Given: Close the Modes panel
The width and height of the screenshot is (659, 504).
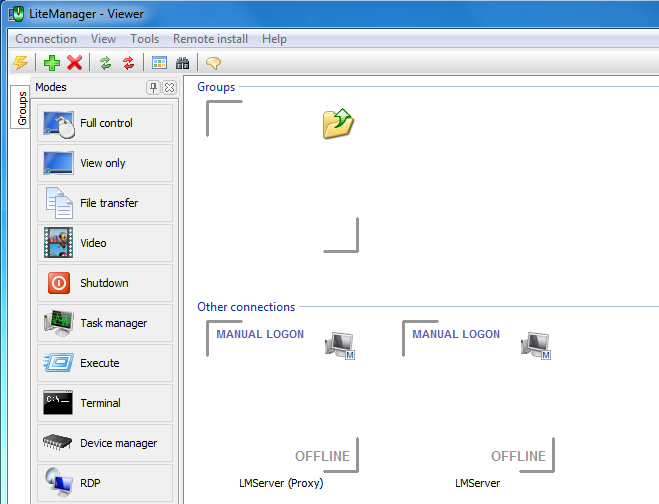Looking at the screenshot, I should [169, 87].
